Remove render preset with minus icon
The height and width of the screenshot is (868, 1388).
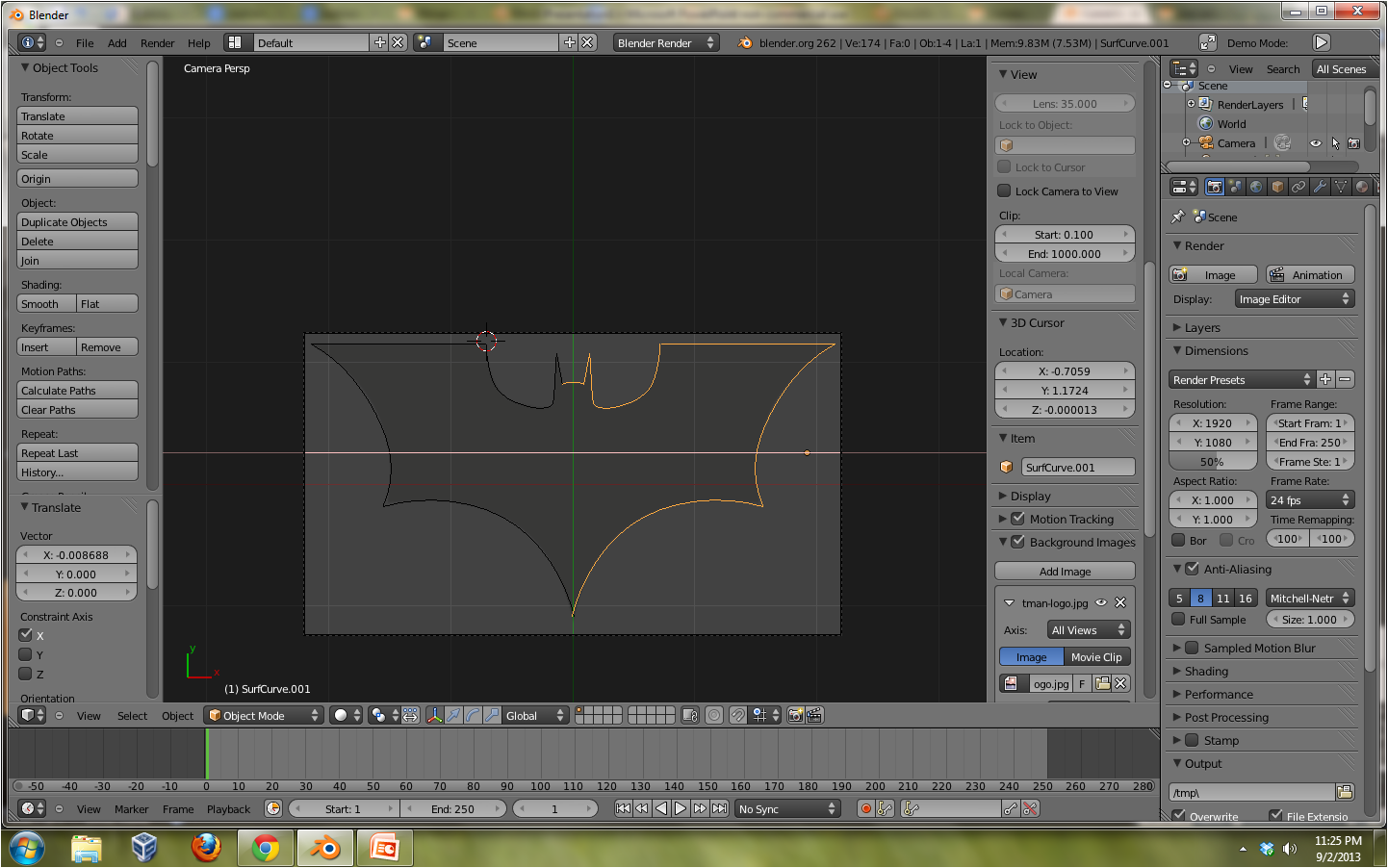click(x=1345, y=379)
